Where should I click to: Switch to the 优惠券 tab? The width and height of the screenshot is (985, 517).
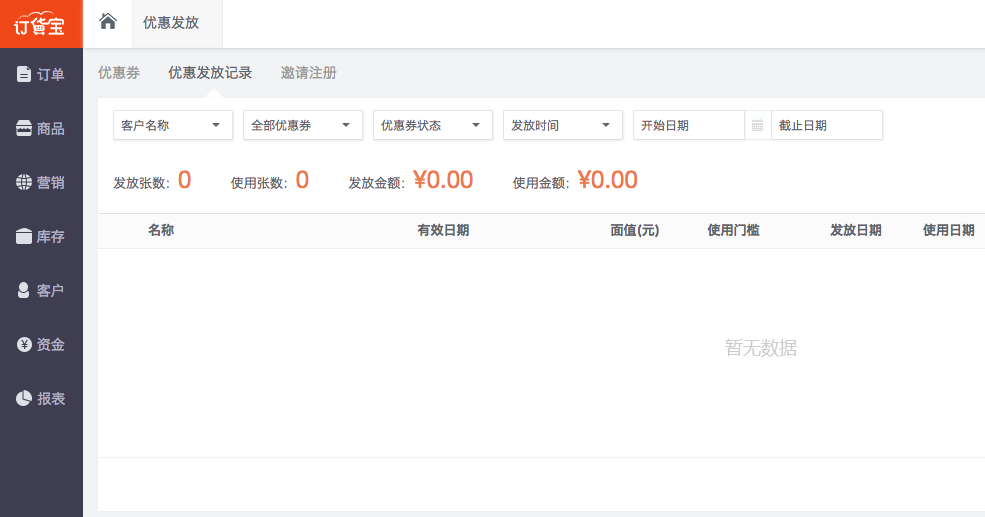pos(119,73)
